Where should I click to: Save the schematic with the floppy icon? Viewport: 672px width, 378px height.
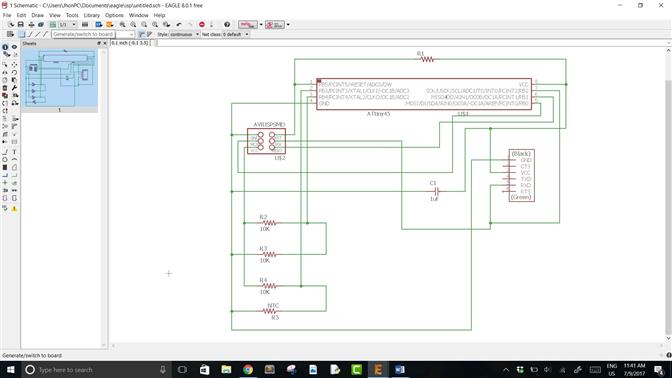tap(21, 24)
